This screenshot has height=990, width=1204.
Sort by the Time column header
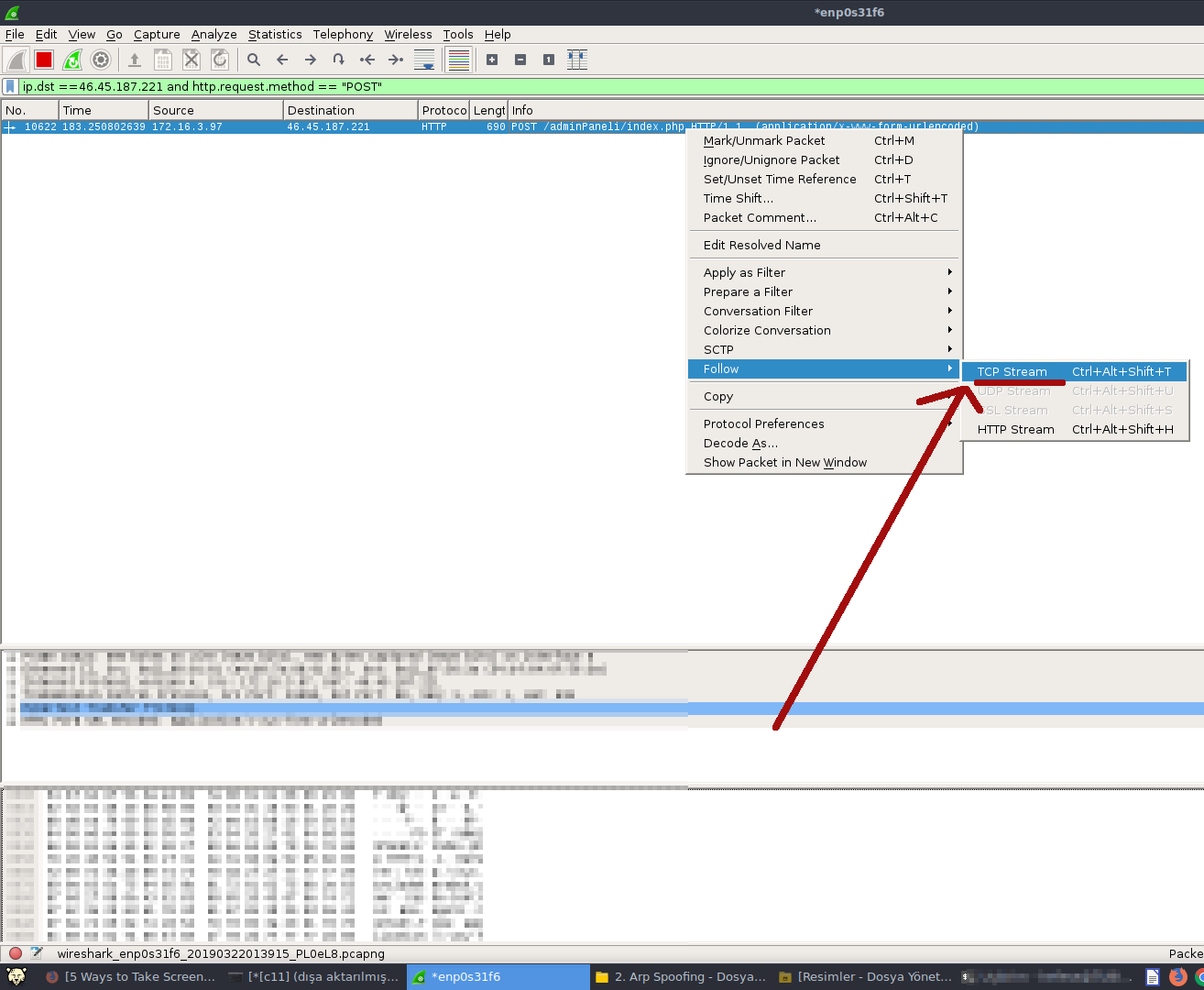tap(104, 110)
